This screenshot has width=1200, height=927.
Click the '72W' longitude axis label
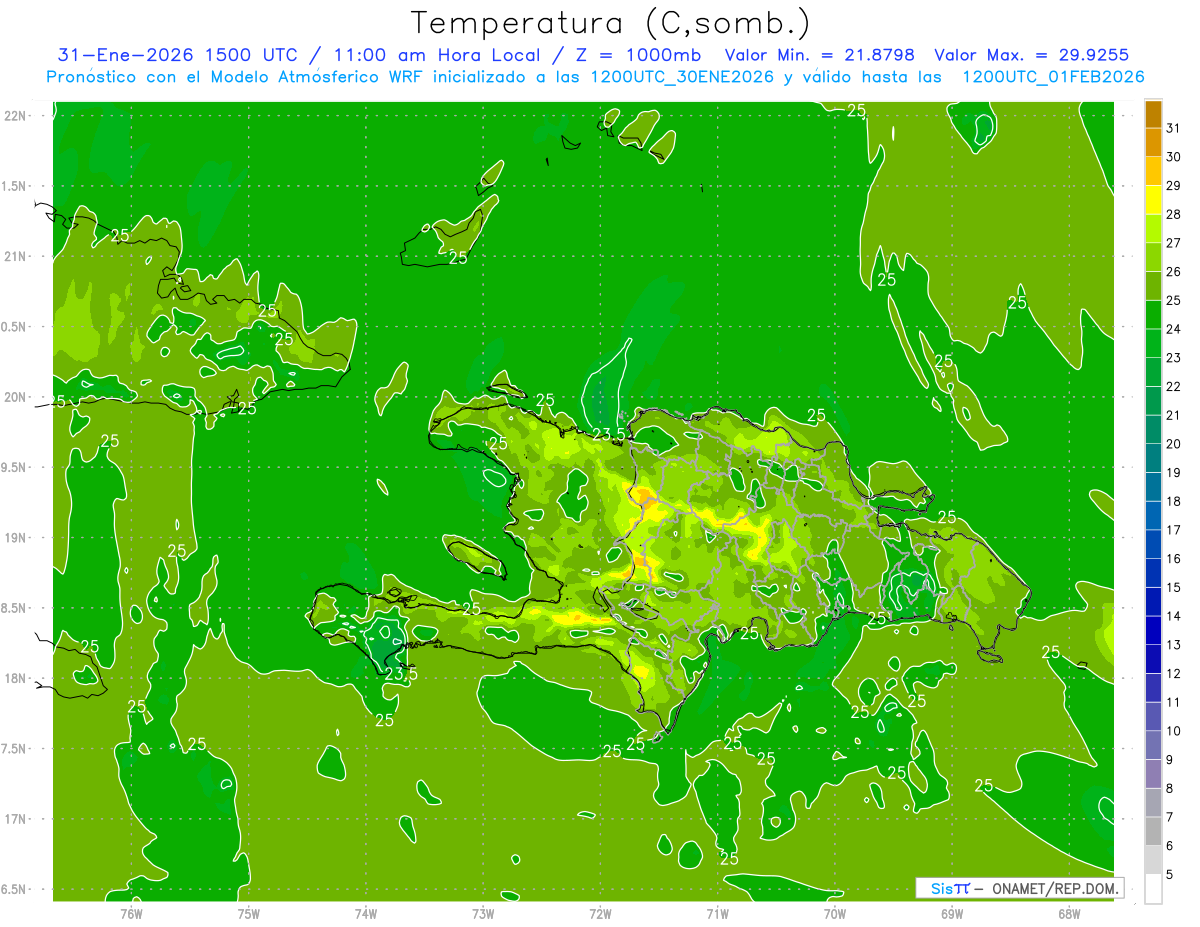tap(600, 913)
